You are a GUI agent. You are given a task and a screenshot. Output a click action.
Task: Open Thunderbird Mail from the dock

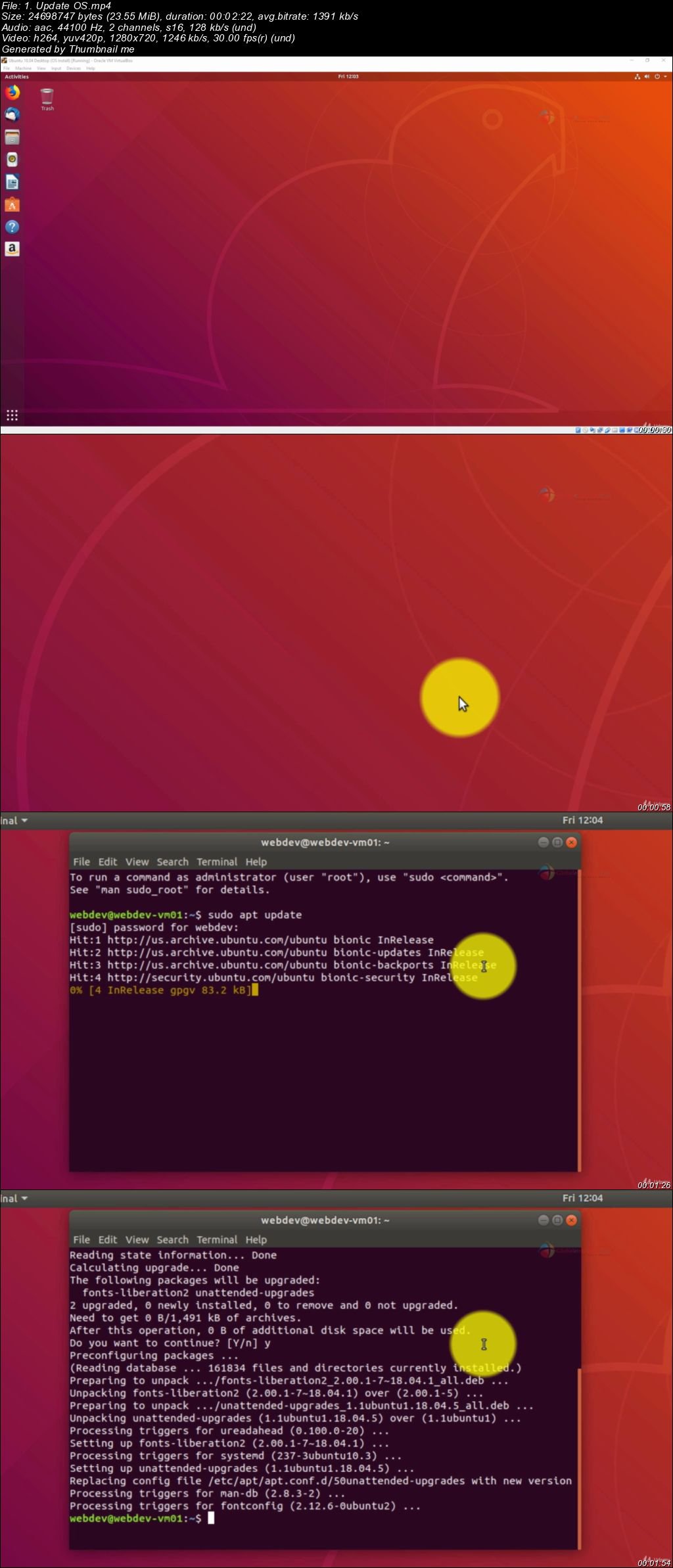coord(12,115)
